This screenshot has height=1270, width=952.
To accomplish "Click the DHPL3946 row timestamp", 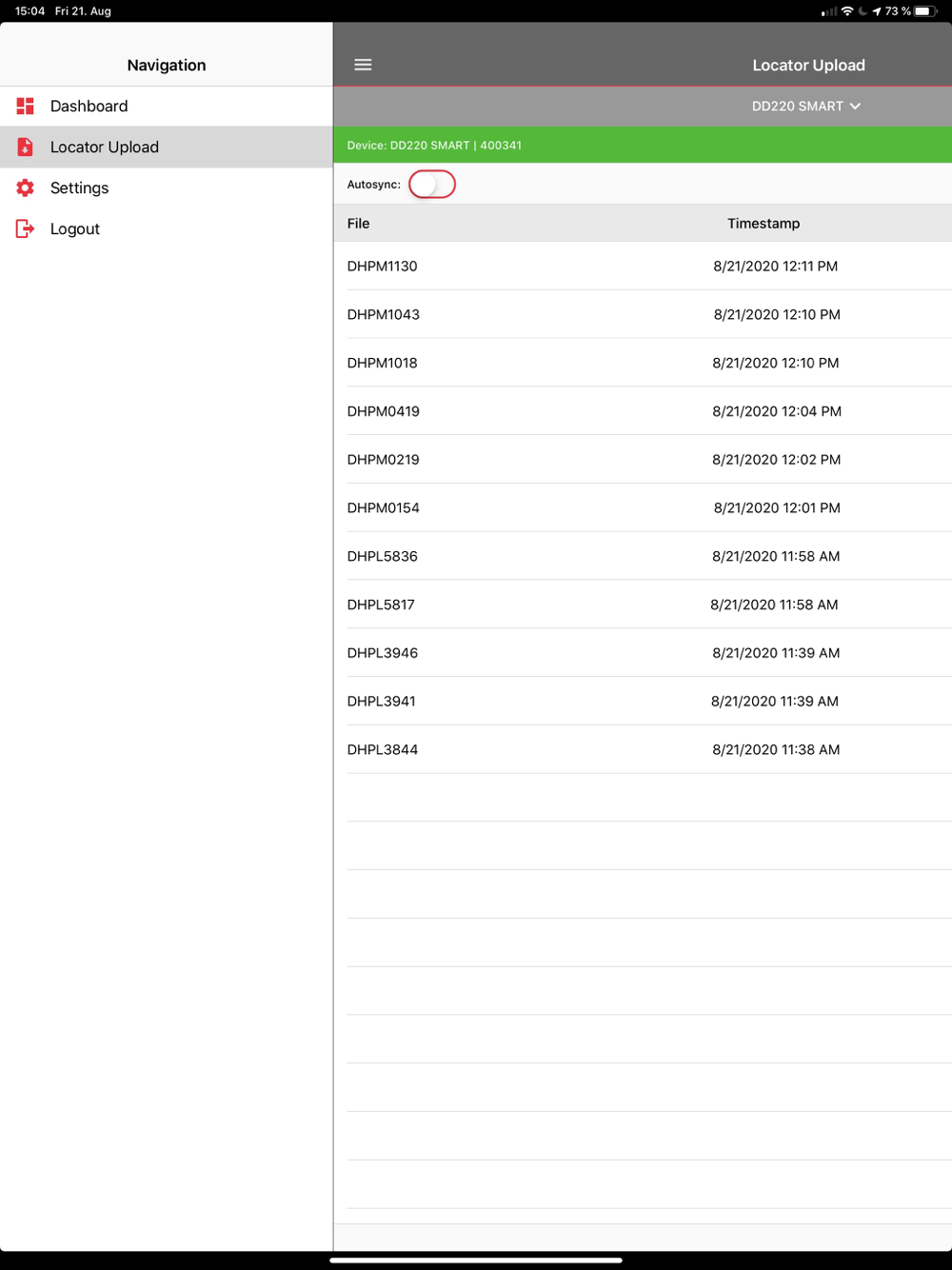I will click(x=776, y=653).
